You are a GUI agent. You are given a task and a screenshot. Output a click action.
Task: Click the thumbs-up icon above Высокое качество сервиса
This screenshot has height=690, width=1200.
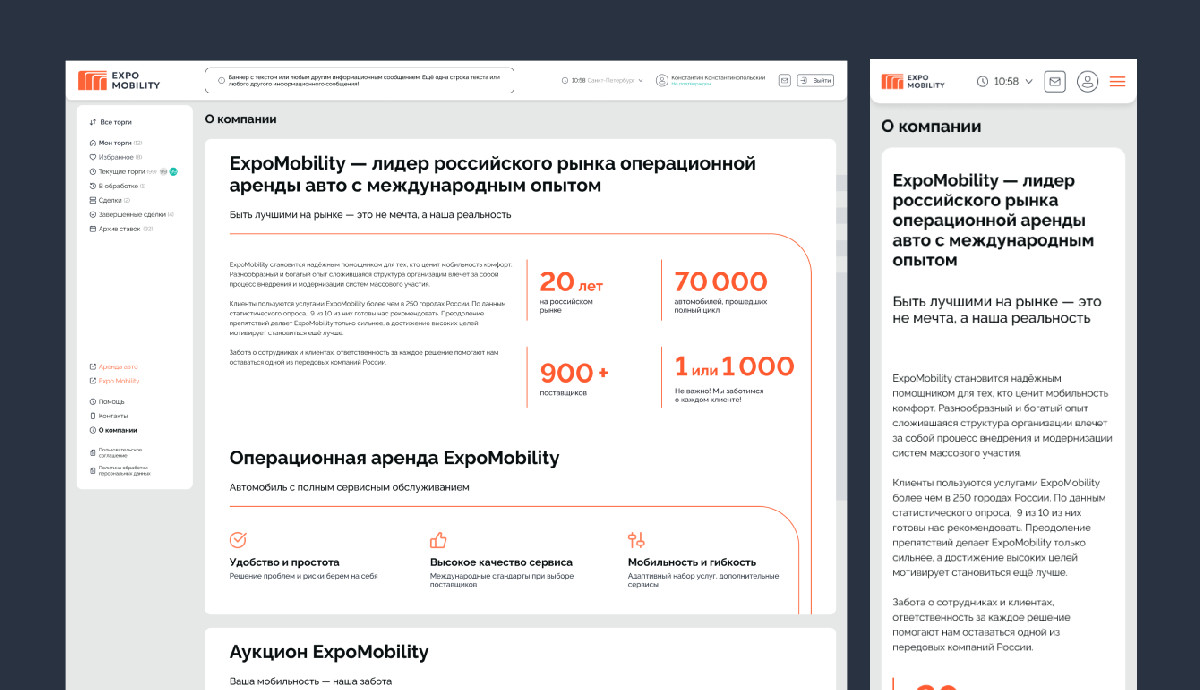tap(437, 540)
